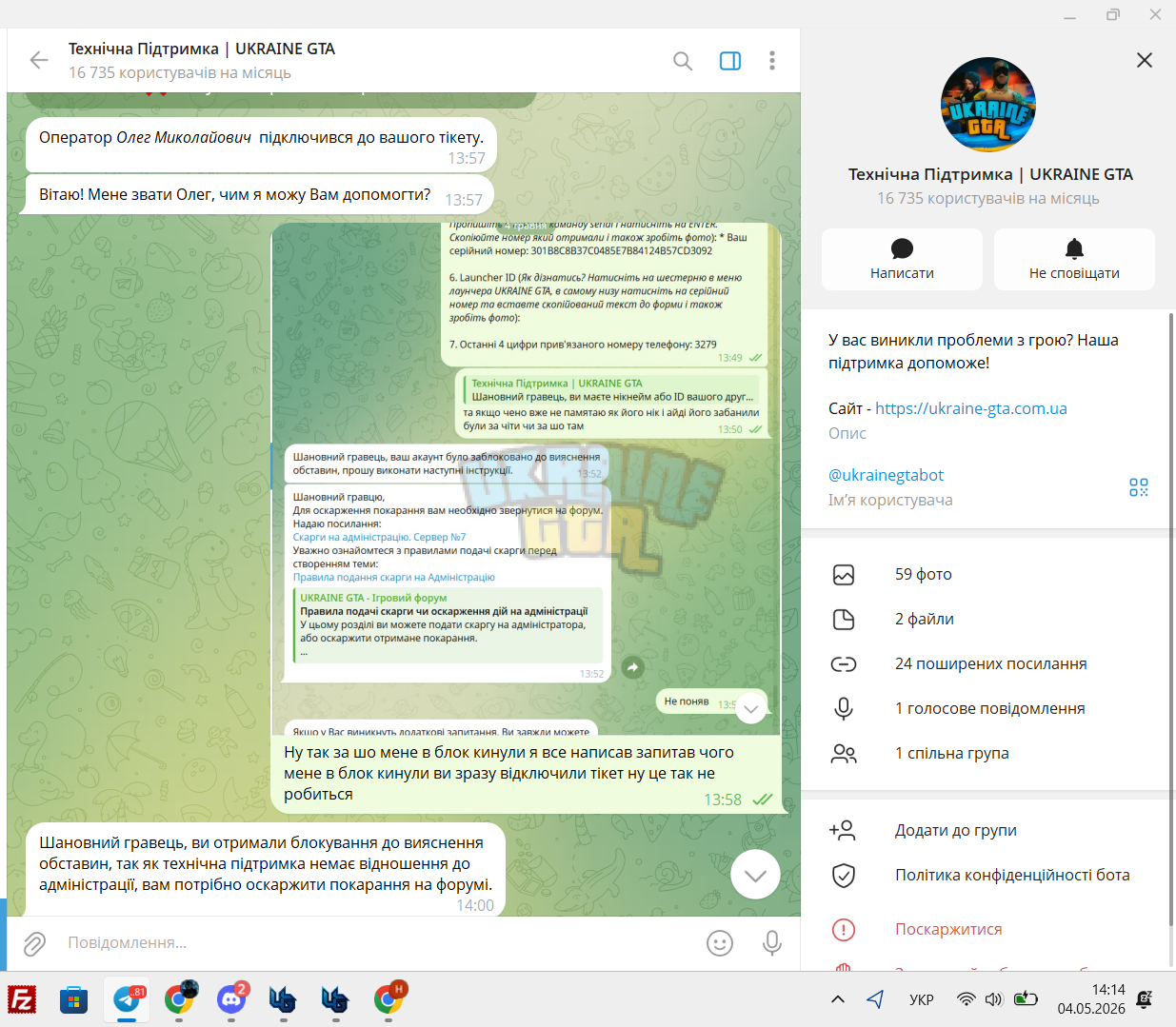Click the @ukrainegtabot username
Image resolution: width=1176 pixels, height=1027 pixels.
click(x=887, y=475)
